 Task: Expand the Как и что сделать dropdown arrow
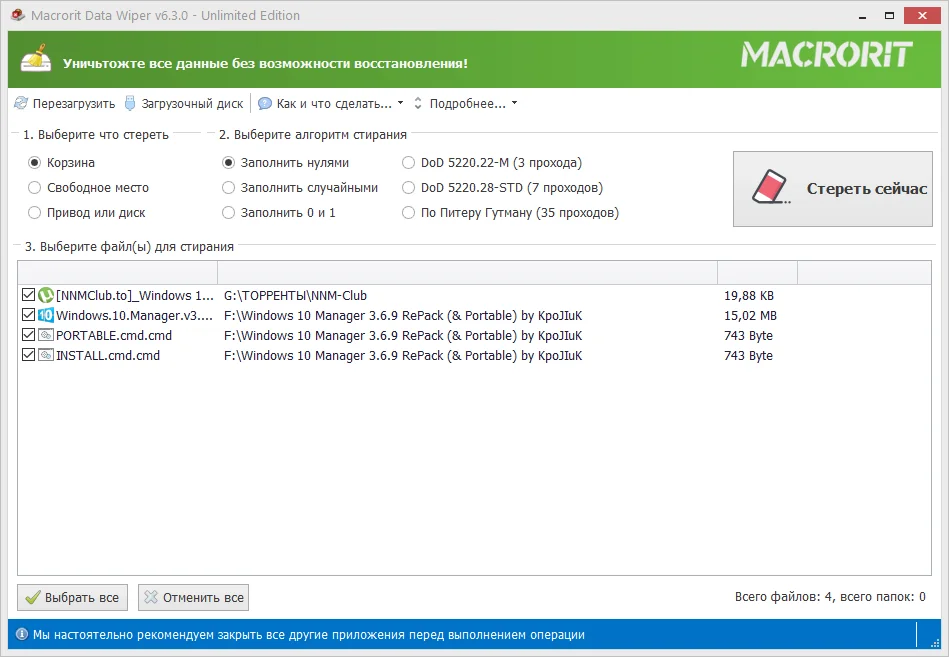(x=400, y=103)
